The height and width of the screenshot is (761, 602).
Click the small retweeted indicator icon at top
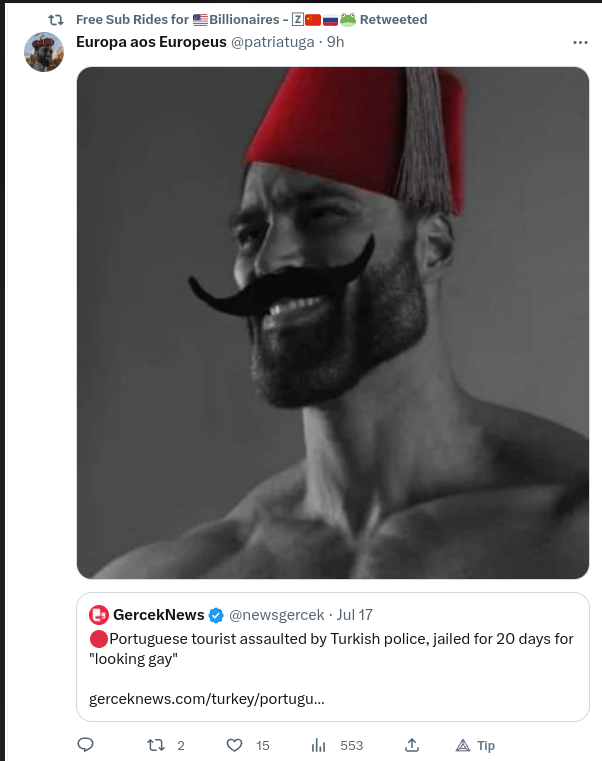coord(56,19)
